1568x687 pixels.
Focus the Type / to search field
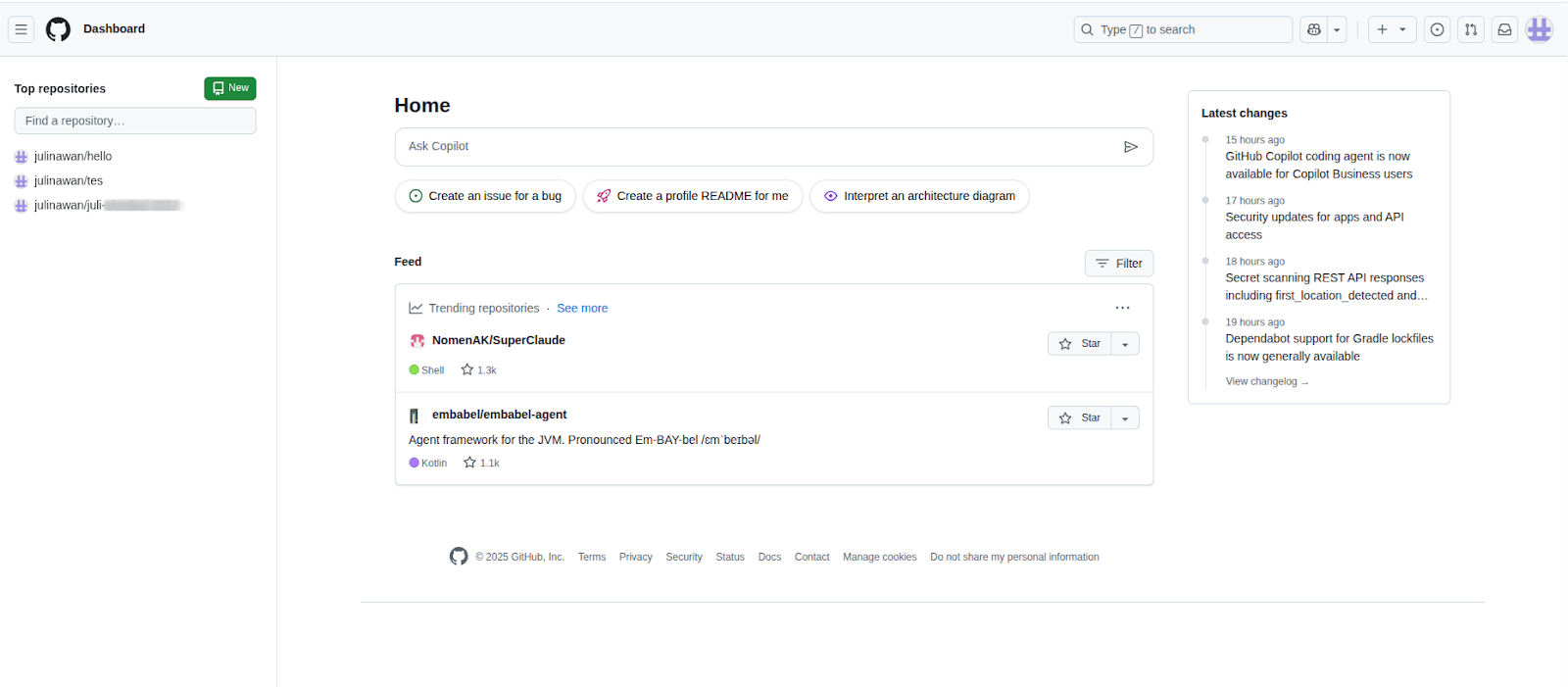tap(1183, 29)
